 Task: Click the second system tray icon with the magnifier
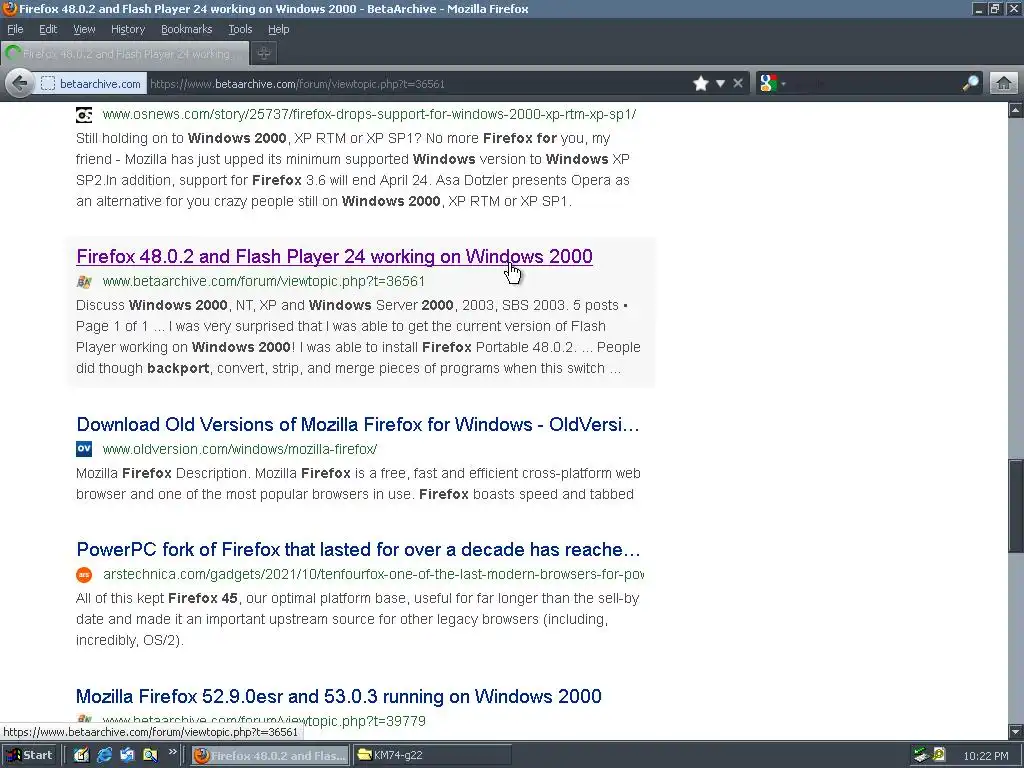tap(938, 756)
